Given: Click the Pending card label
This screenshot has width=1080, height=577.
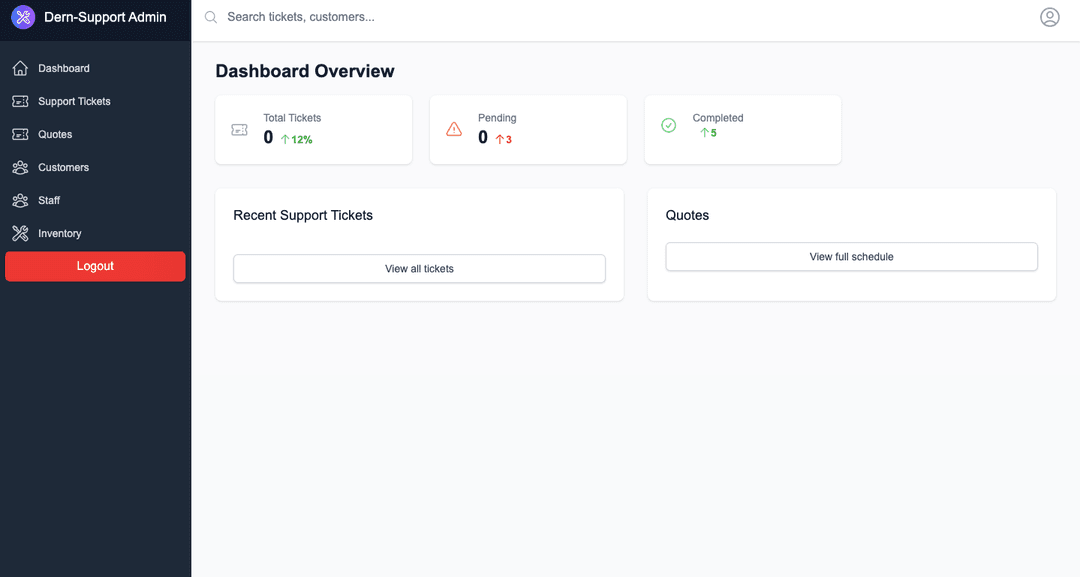Looking at the screenshot, I should point(497,118).
